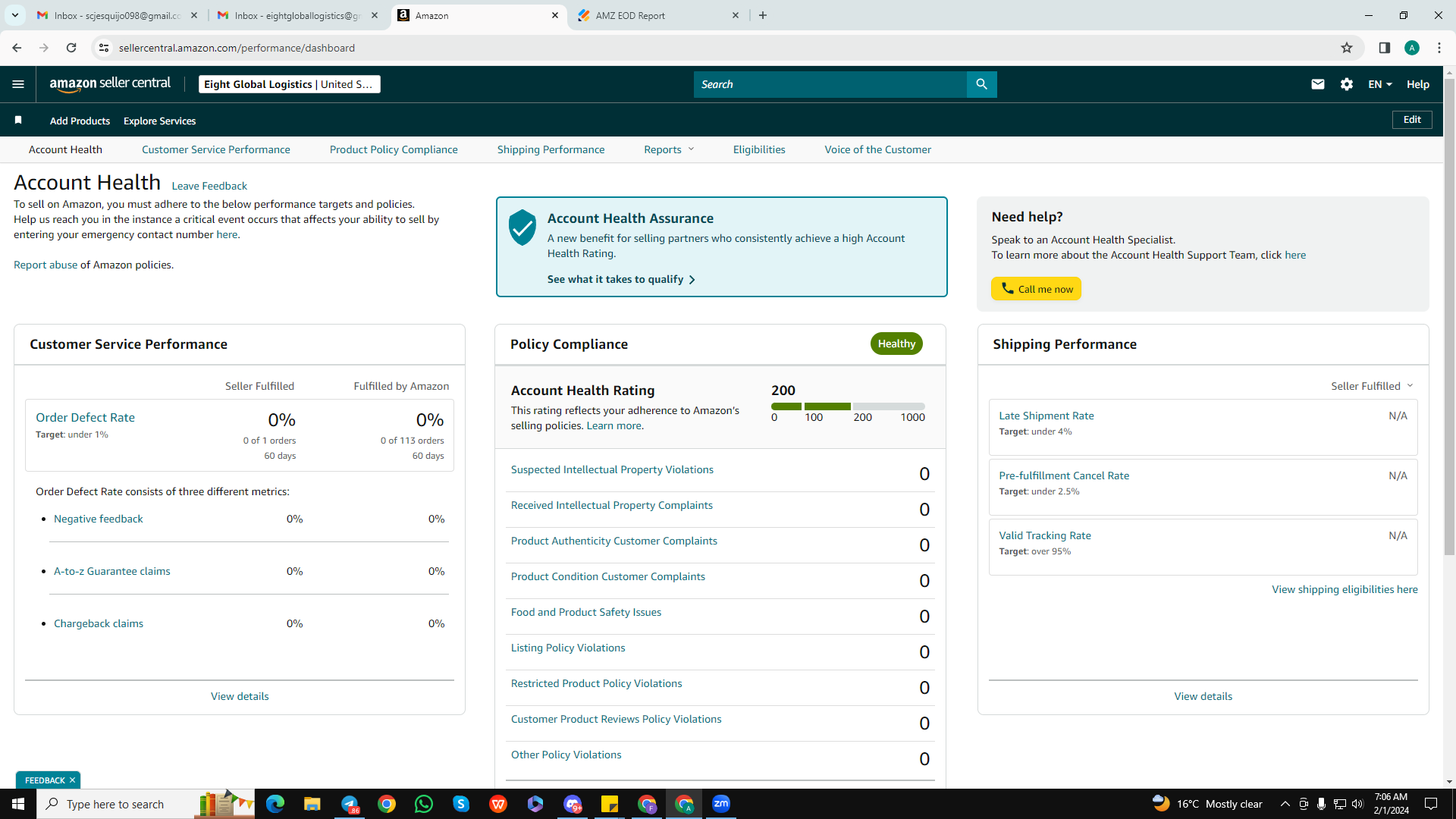Open the Chrome tab search dropdown
The image size is (1456, 819).
click(15, 15)
